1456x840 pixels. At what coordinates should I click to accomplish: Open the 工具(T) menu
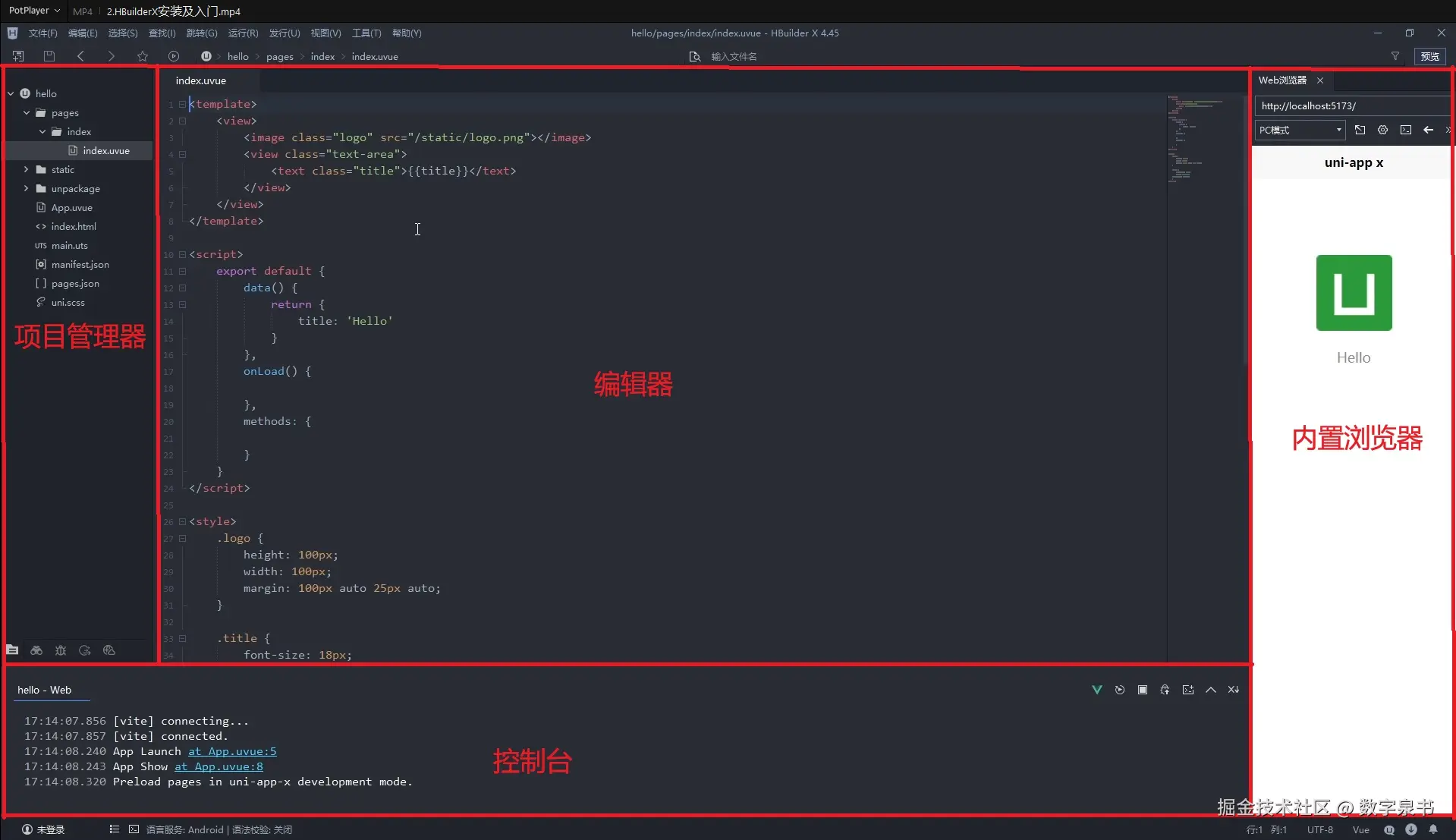(x=366, y=33)
